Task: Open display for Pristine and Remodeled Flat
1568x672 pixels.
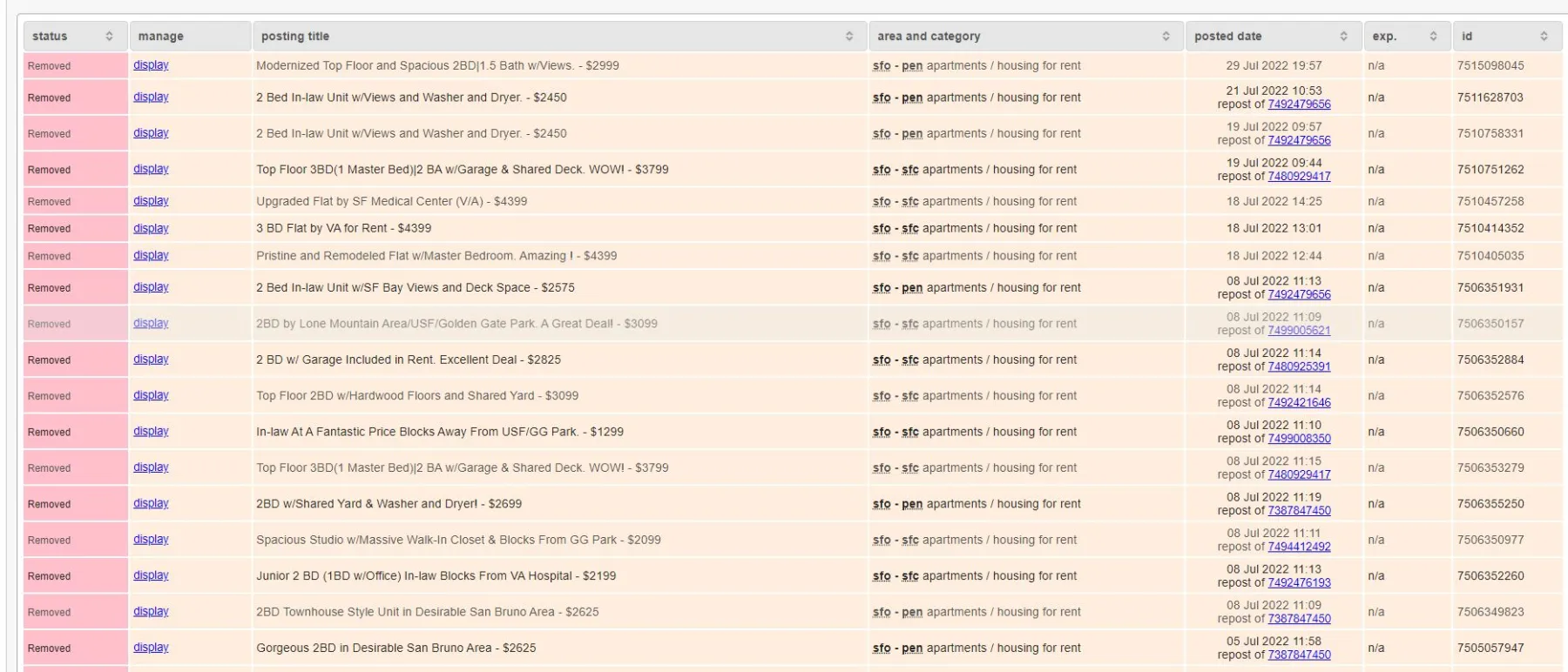Action: pos(151,255)
